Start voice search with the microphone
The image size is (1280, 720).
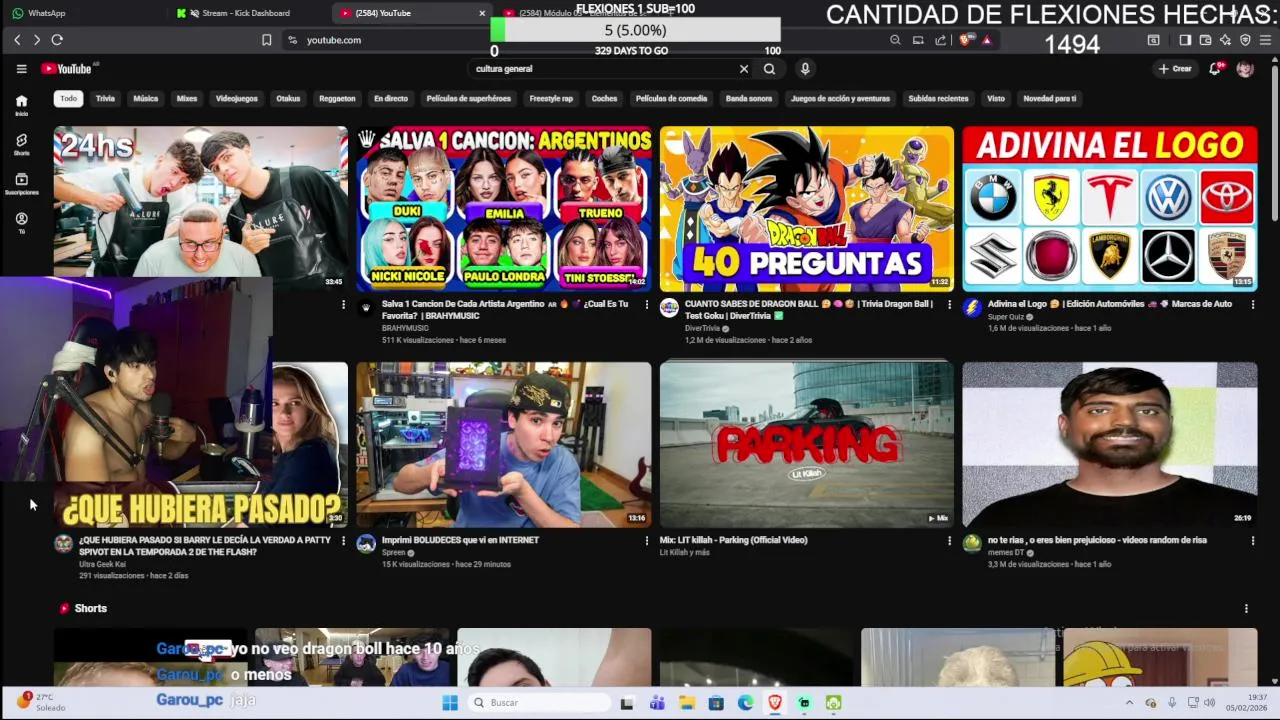point(805,69)
